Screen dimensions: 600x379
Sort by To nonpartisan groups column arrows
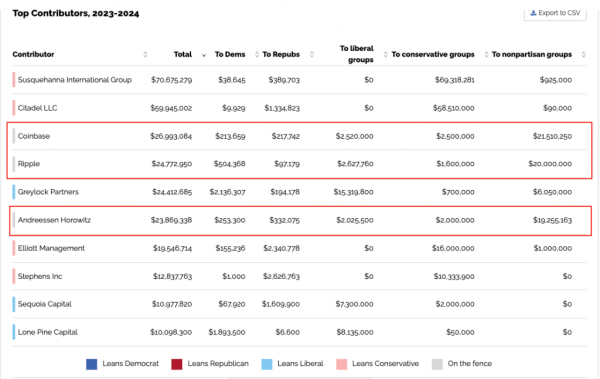tap(584, 54)
